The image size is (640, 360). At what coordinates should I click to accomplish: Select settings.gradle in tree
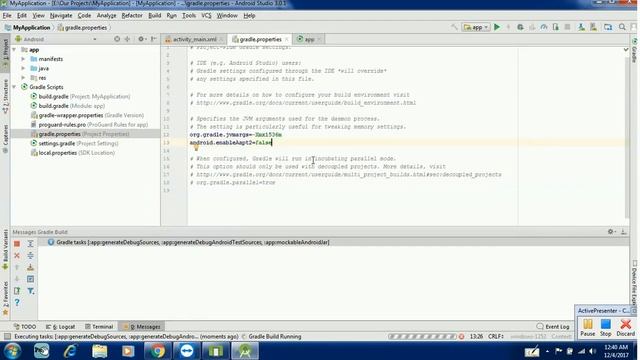click(74, 143)
